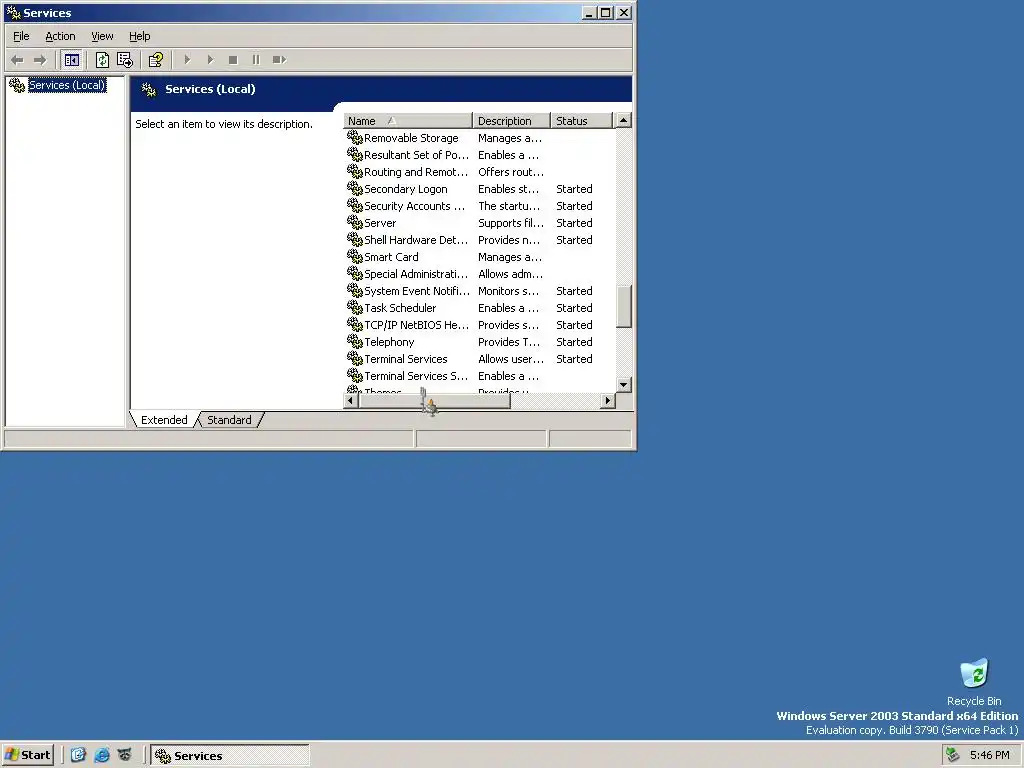The height and width of the screenshot is (768, 1024).
Task: Click the gear icon beside Server
Action: point(355,222)
